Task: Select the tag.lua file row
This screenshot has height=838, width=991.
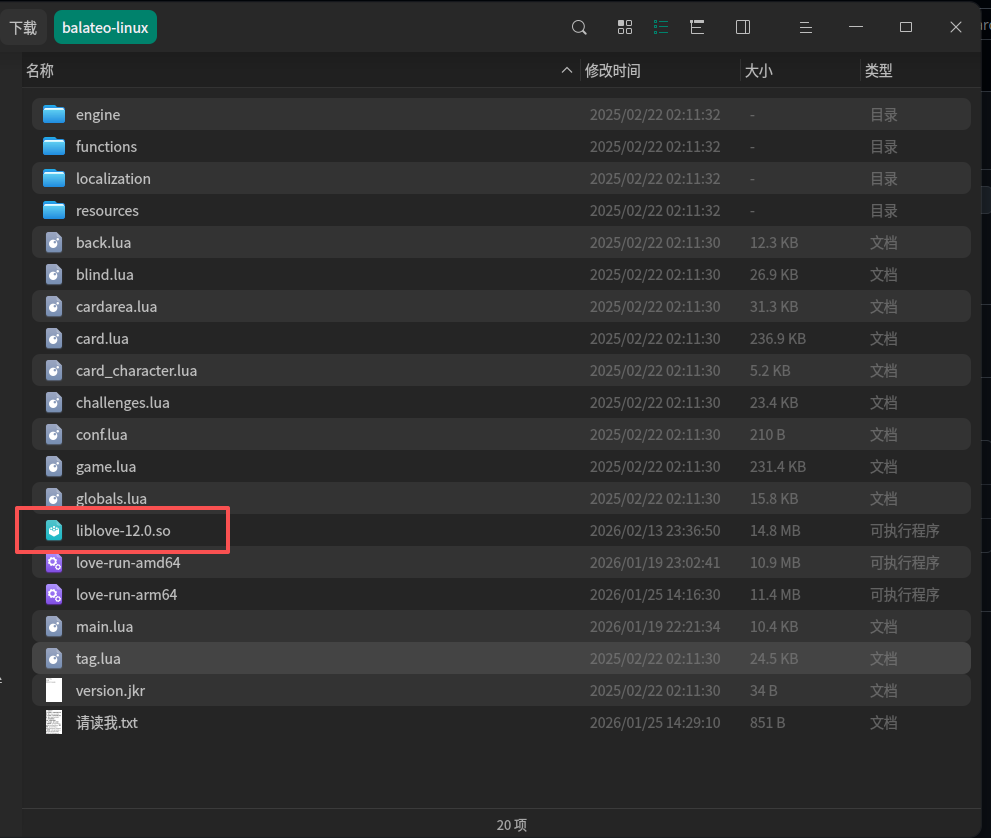Action: (501, 659)
